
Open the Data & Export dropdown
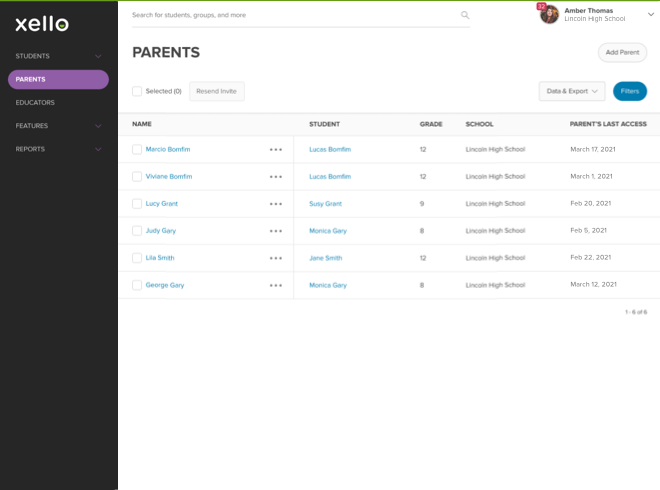[572, 91]
